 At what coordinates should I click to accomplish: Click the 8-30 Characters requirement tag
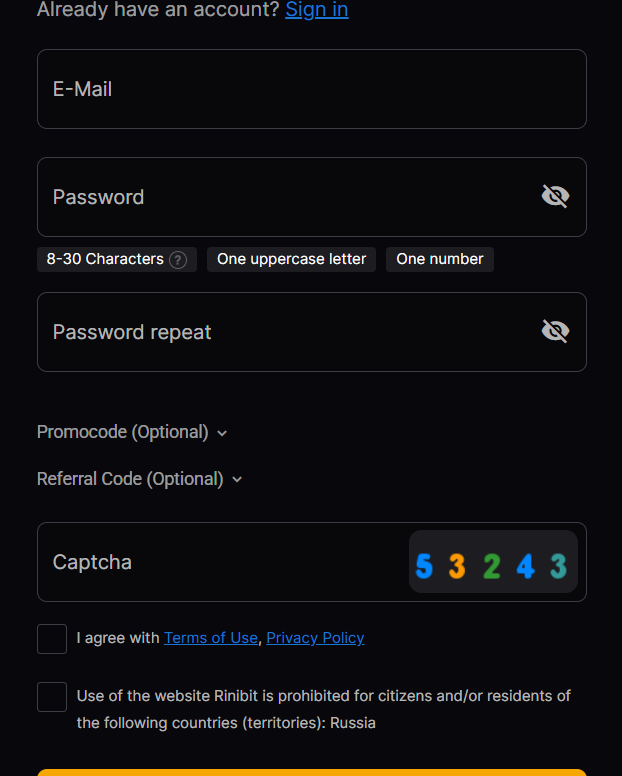pos(105,259)
